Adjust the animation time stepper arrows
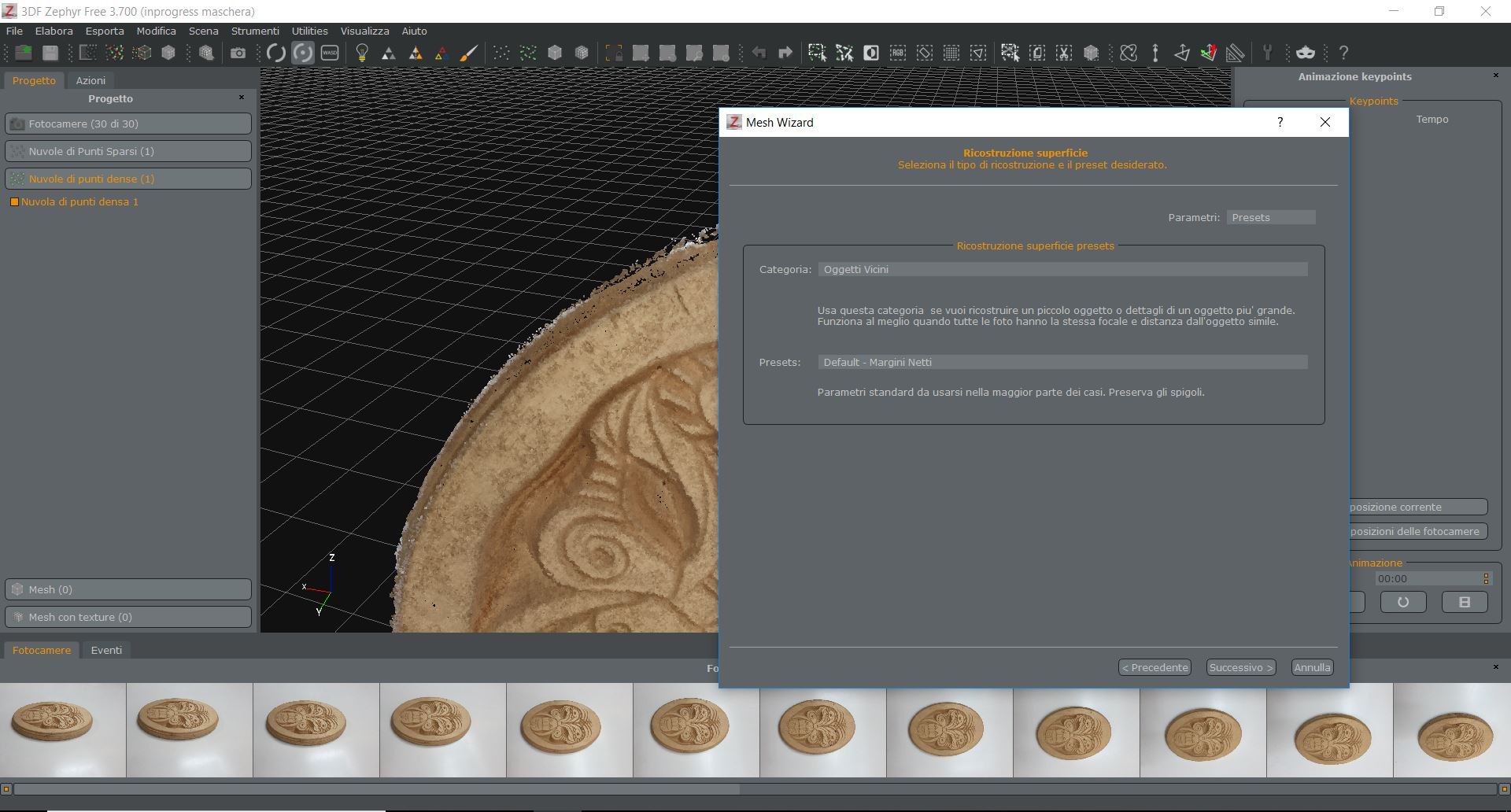The height and width of the screenshot is (812, 1511). [x=1486, y=578]
